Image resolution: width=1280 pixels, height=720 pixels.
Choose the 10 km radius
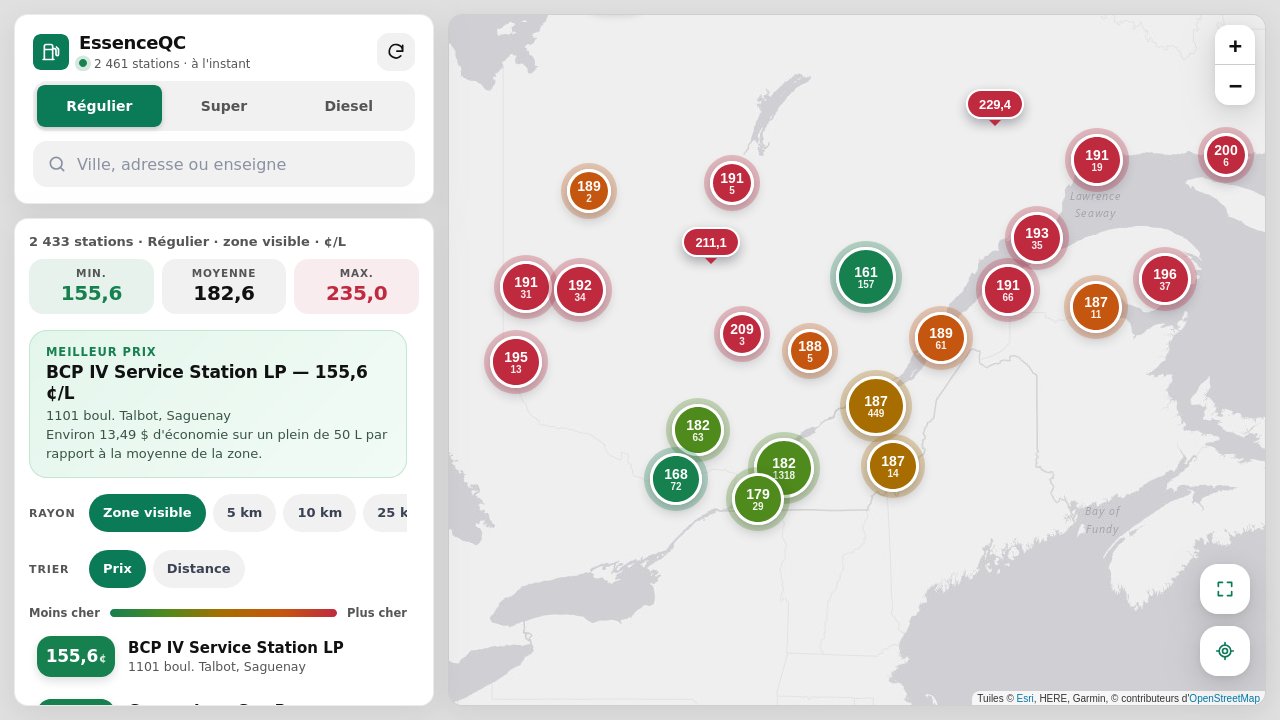point(320,513)
